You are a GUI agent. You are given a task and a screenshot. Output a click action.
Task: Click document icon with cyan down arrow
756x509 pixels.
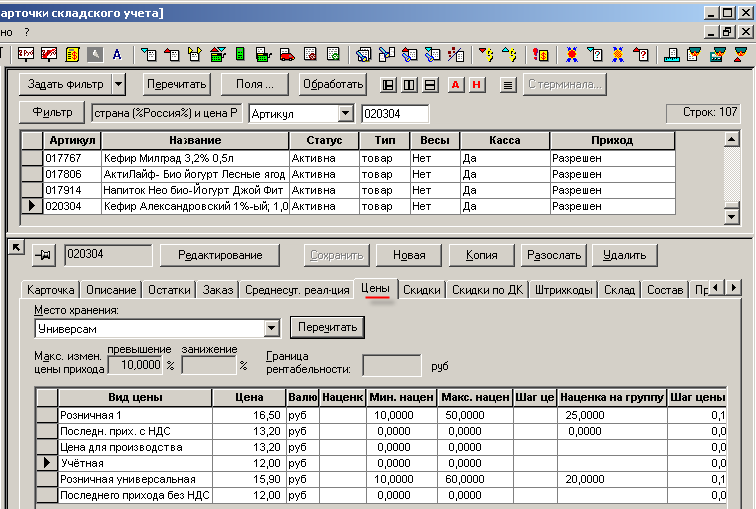pyautogui.click(x=148, y=54)
